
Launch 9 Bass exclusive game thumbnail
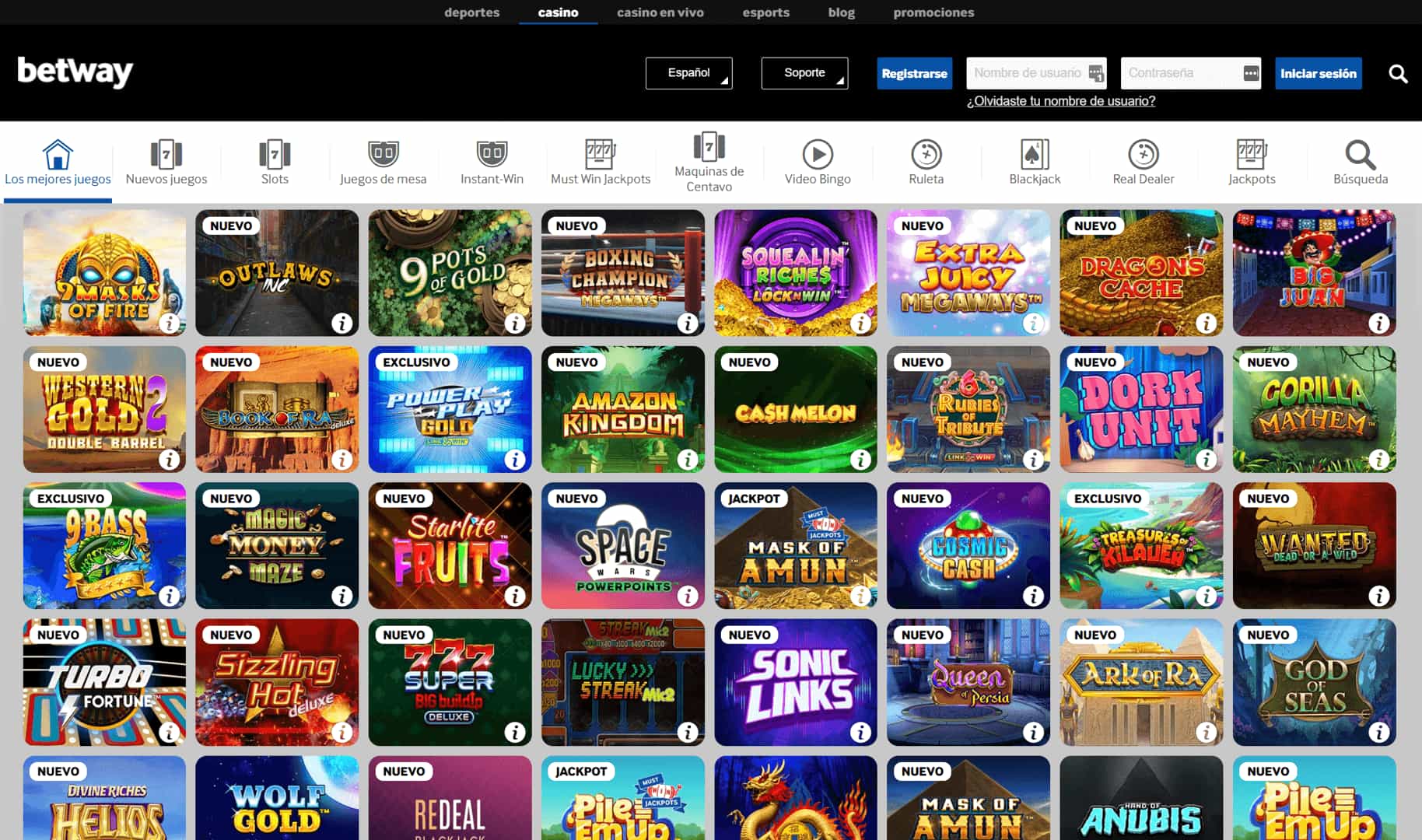point(104,545)
